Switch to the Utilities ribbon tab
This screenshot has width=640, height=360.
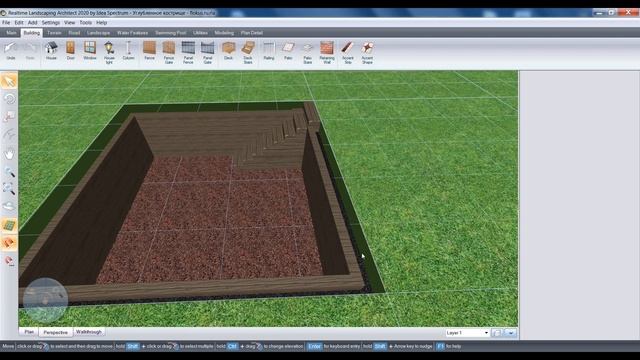tap(200, 33)
